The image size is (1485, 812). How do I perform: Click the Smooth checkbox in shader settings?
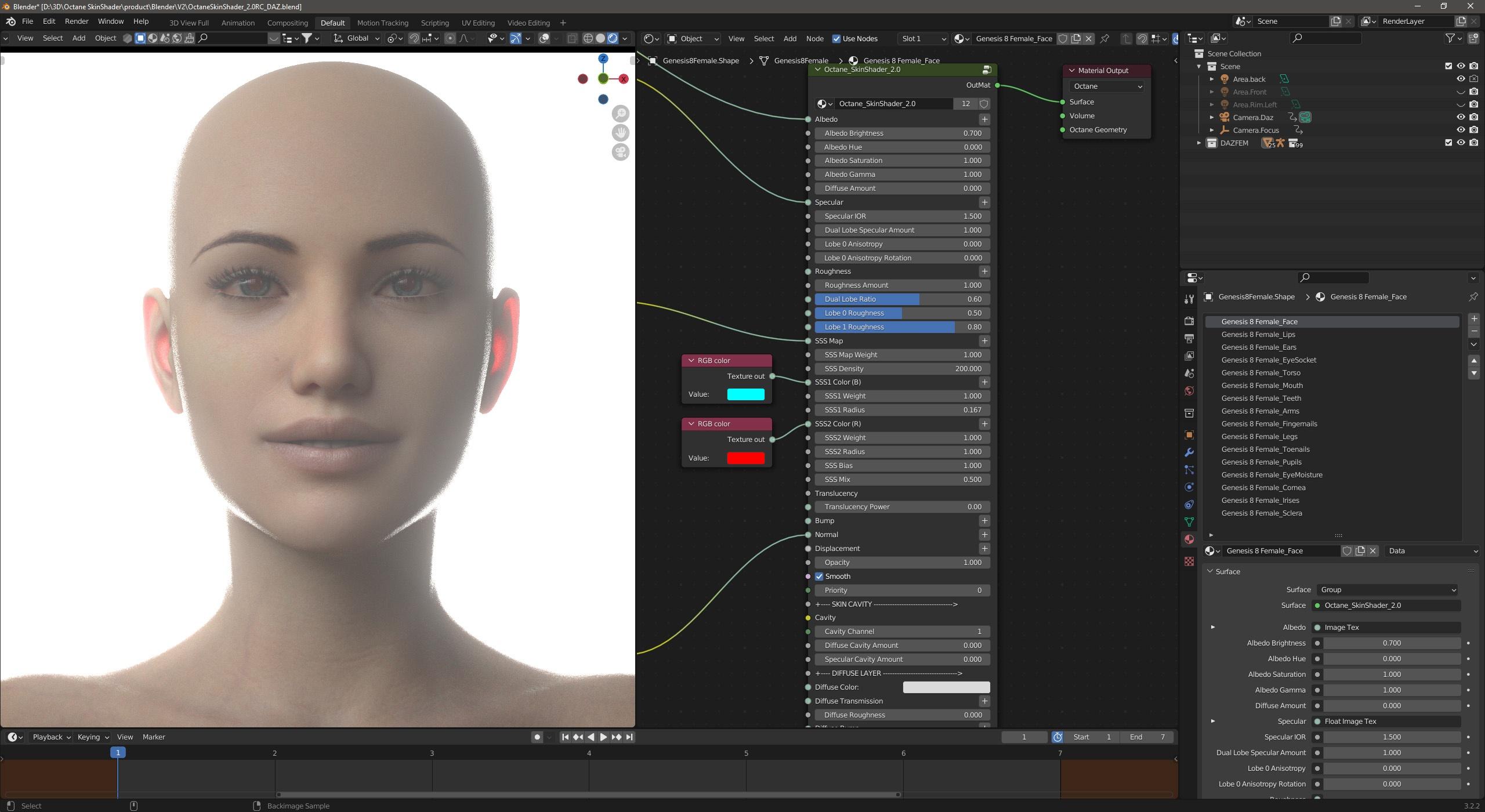pyautogui.click(x=819, y=576)
